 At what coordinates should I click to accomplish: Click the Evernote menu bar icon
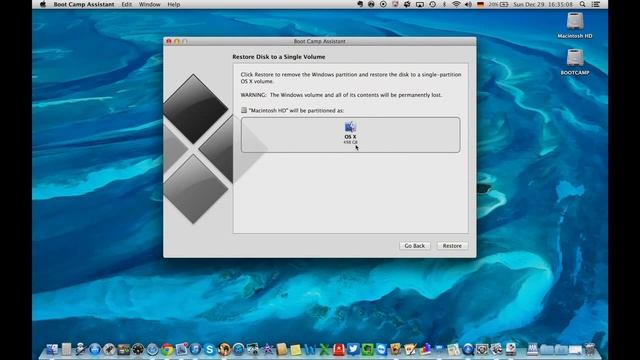pos(360,4)
